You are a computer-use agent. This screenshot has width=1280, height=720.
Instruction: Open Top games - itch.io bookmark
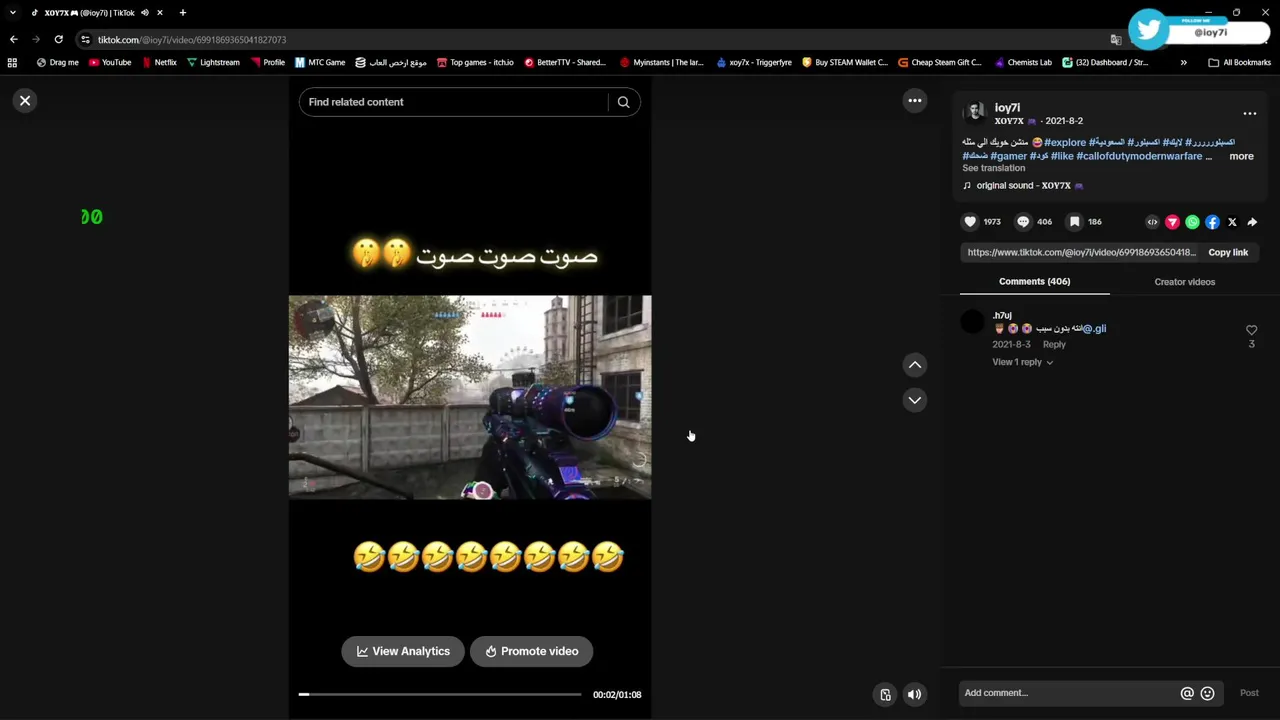(475, 62)
